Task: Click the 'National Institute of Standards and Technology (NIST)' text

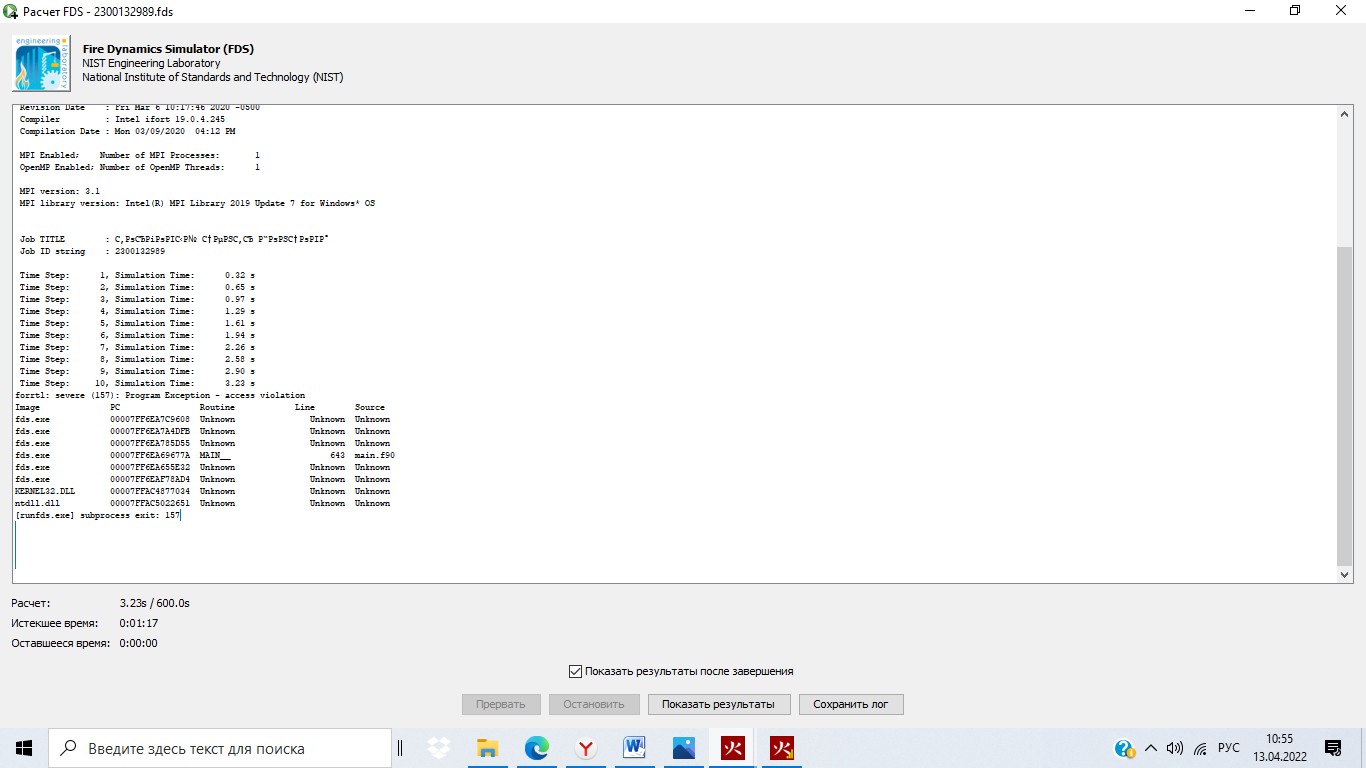Action: pyautogui.click(x=213, y=77)
